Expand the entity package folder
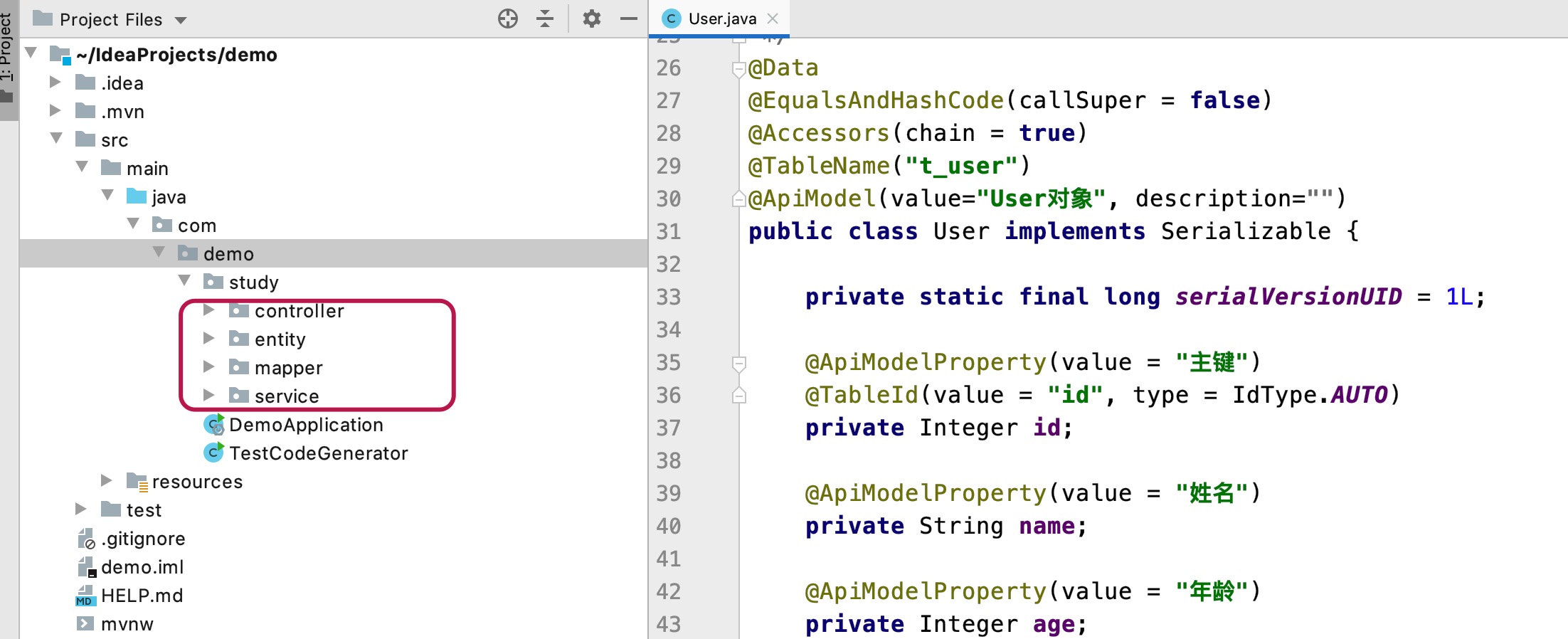 [208, 339]
